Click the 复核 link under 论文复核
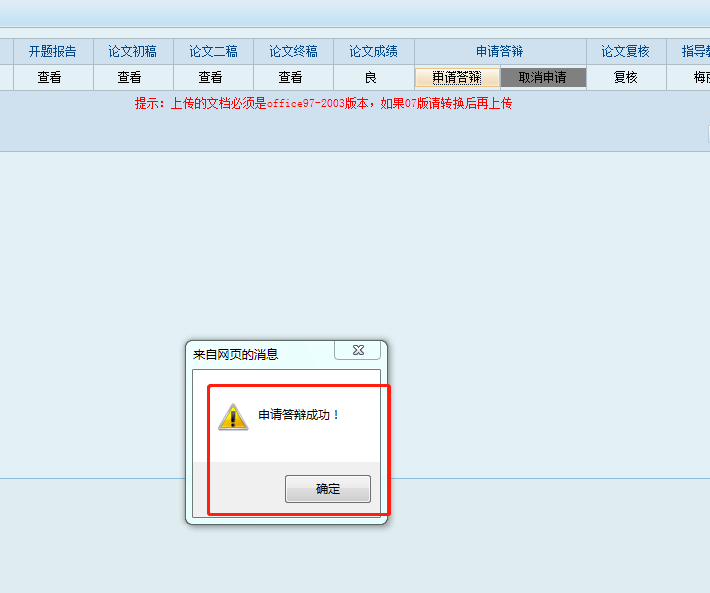Screen dimensions: 710x593 pyautogui.click(x=626, y=77)
